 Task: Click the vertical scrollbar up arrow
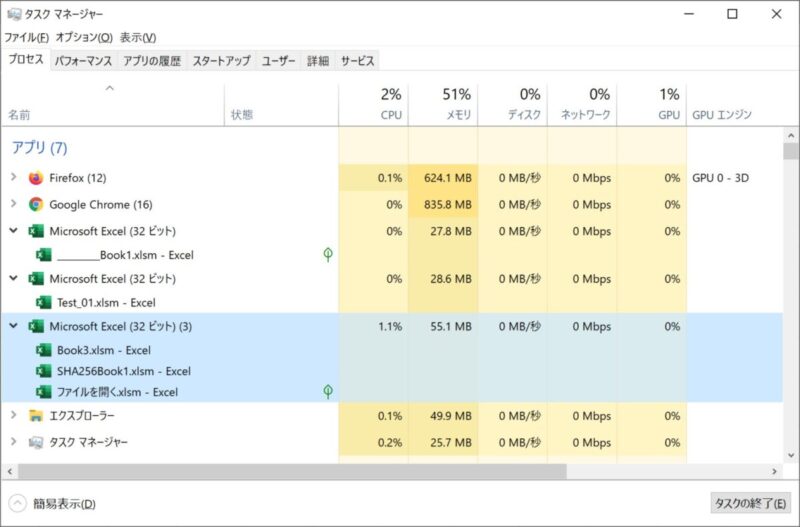791,135
